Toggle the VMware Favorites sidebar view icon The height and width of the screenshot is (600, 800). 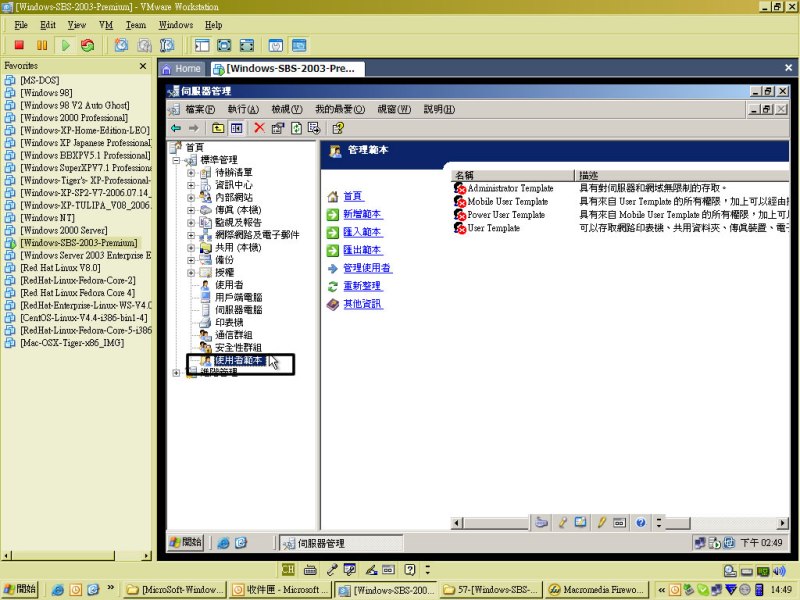202,45
